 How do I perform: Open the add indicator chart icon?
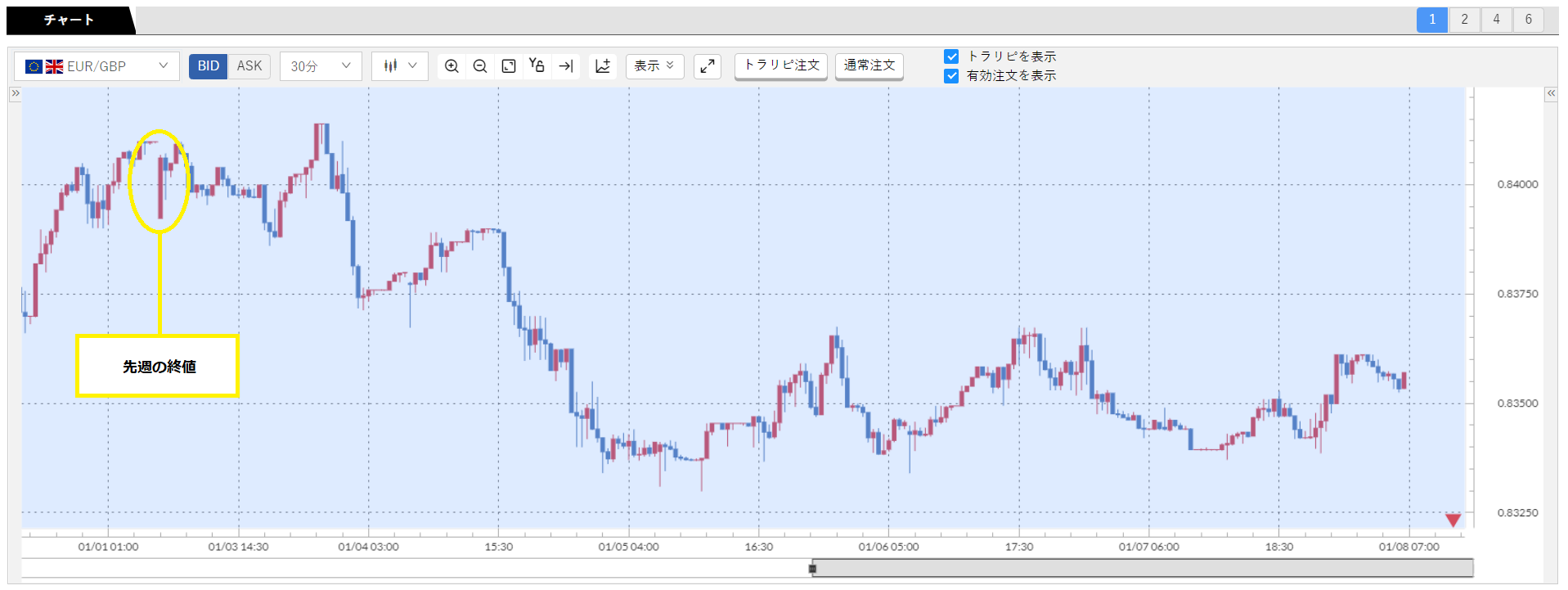click(603, 66)
